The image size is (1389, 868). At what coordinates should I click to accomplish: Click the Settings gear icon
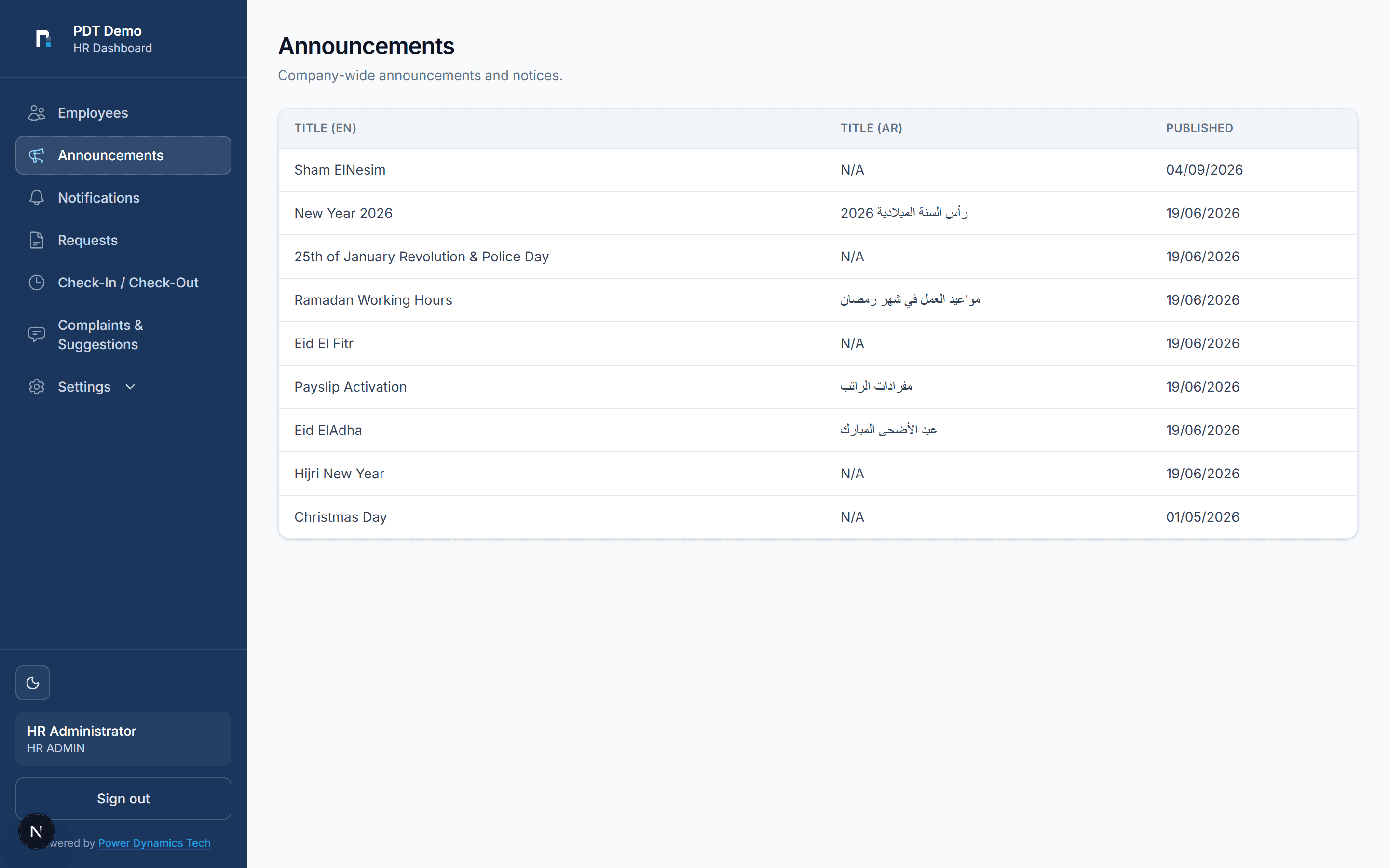(x=37, y=387)
